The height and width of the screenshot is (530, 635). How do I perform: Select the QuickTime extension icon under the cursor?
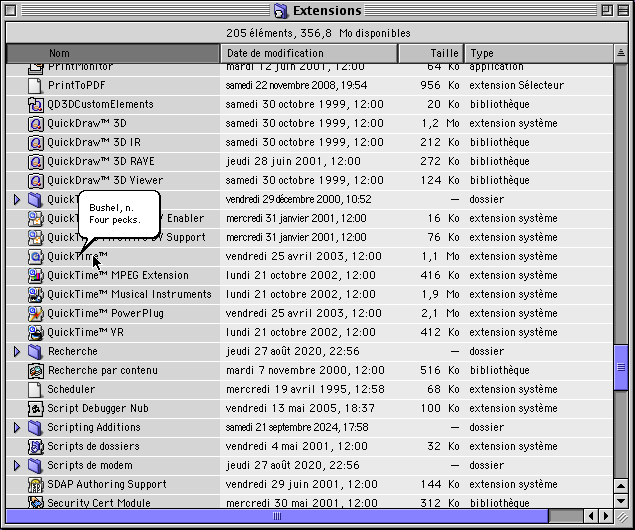35,256
